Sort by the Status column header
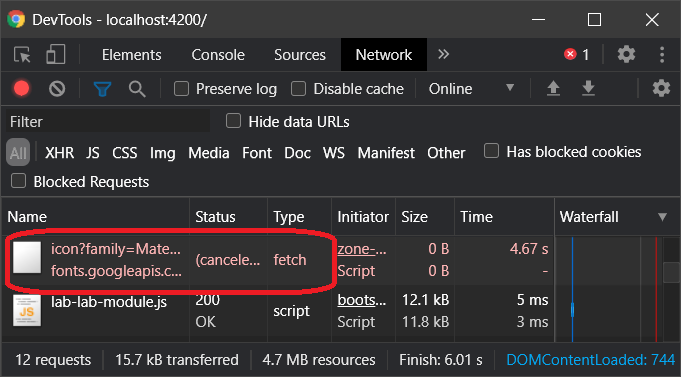 tap(228, 217)
